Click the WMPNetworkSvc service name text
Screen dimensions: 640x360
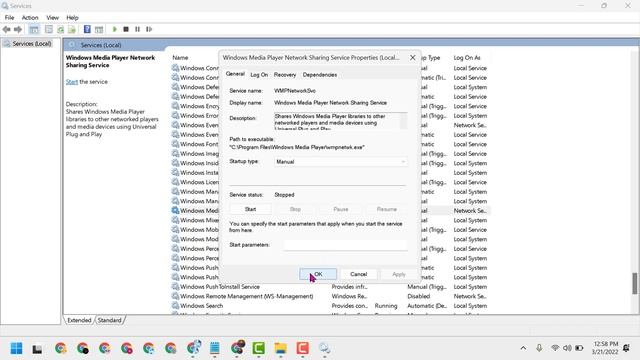pyautogui.click(x=295, y=91)
